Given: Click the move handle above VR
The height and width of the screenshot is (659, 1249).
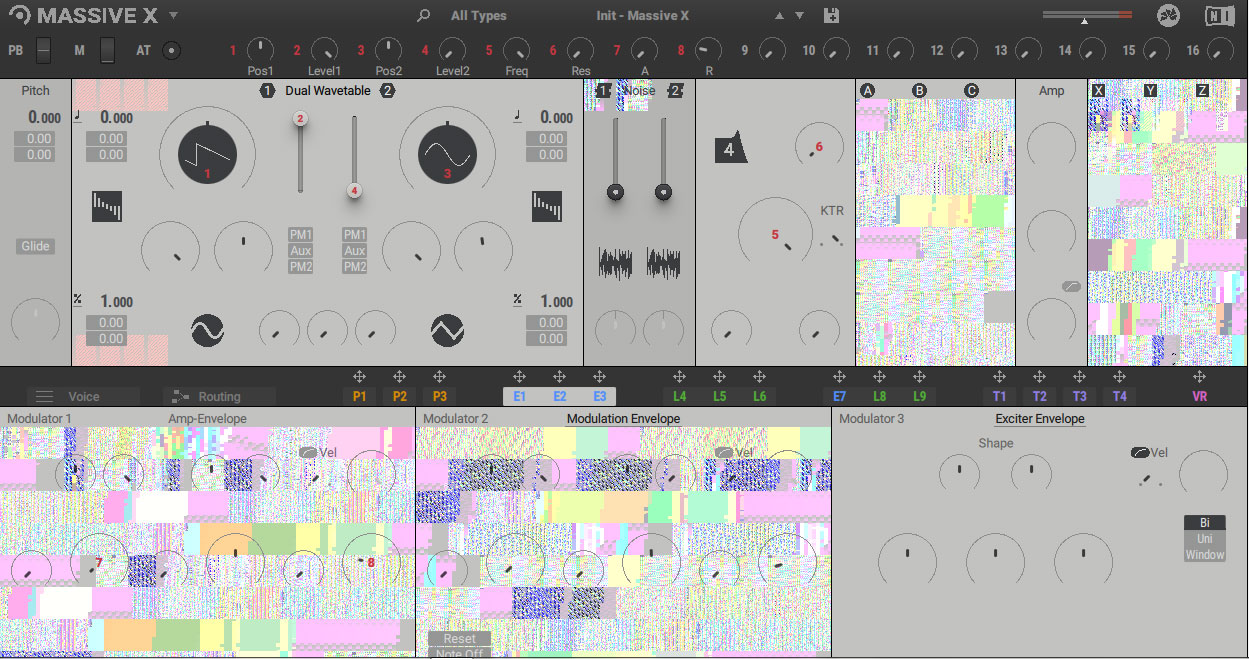Looking at the screenshot, I should click(1199, 377).
